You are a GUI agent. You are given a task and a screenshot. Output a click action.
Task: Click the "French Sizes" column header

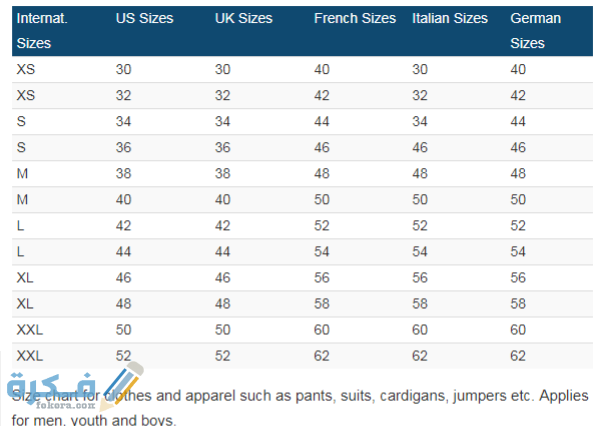click(354, 19)
